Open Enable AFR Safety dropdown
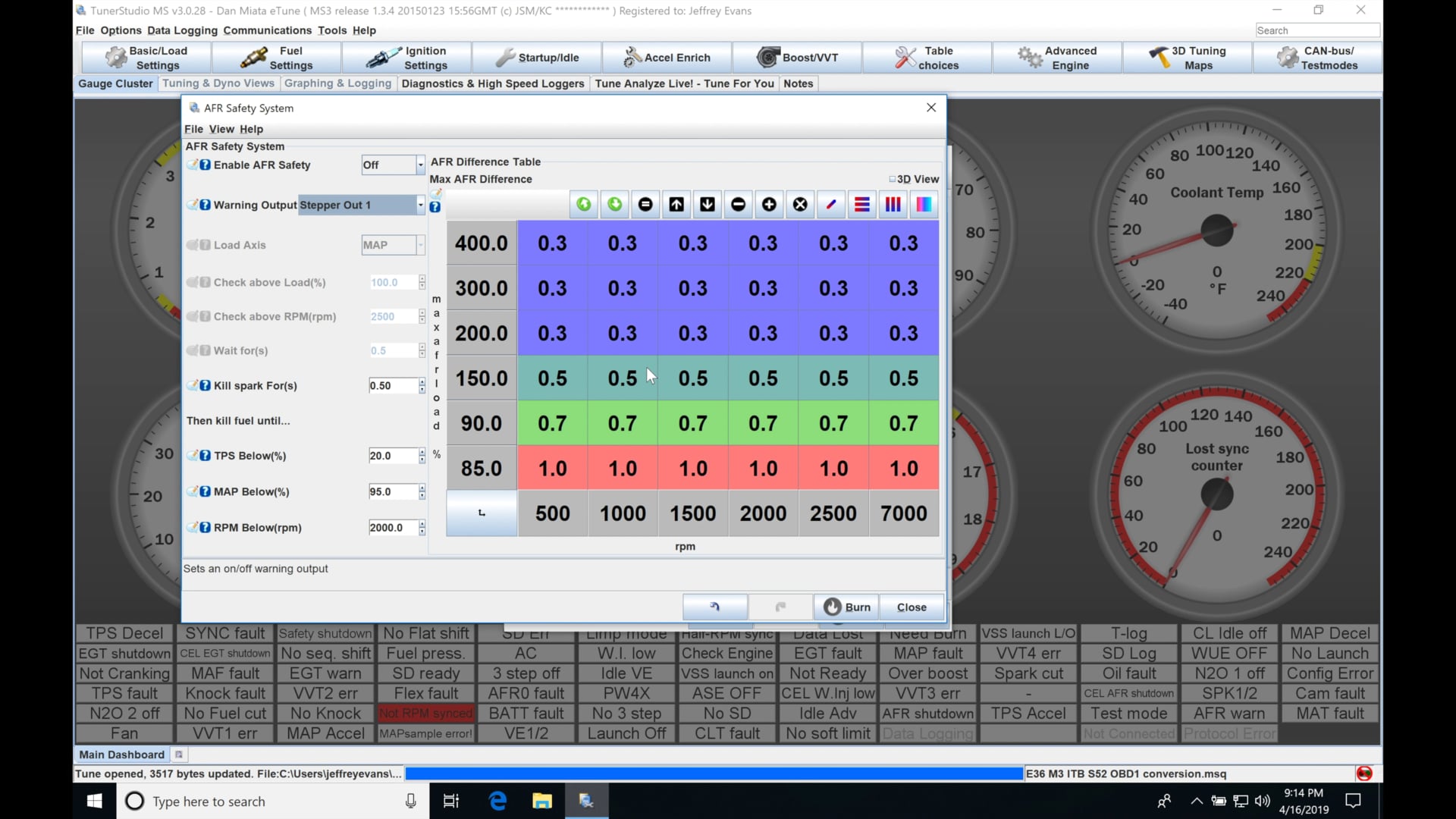 [x=420, y=165]
